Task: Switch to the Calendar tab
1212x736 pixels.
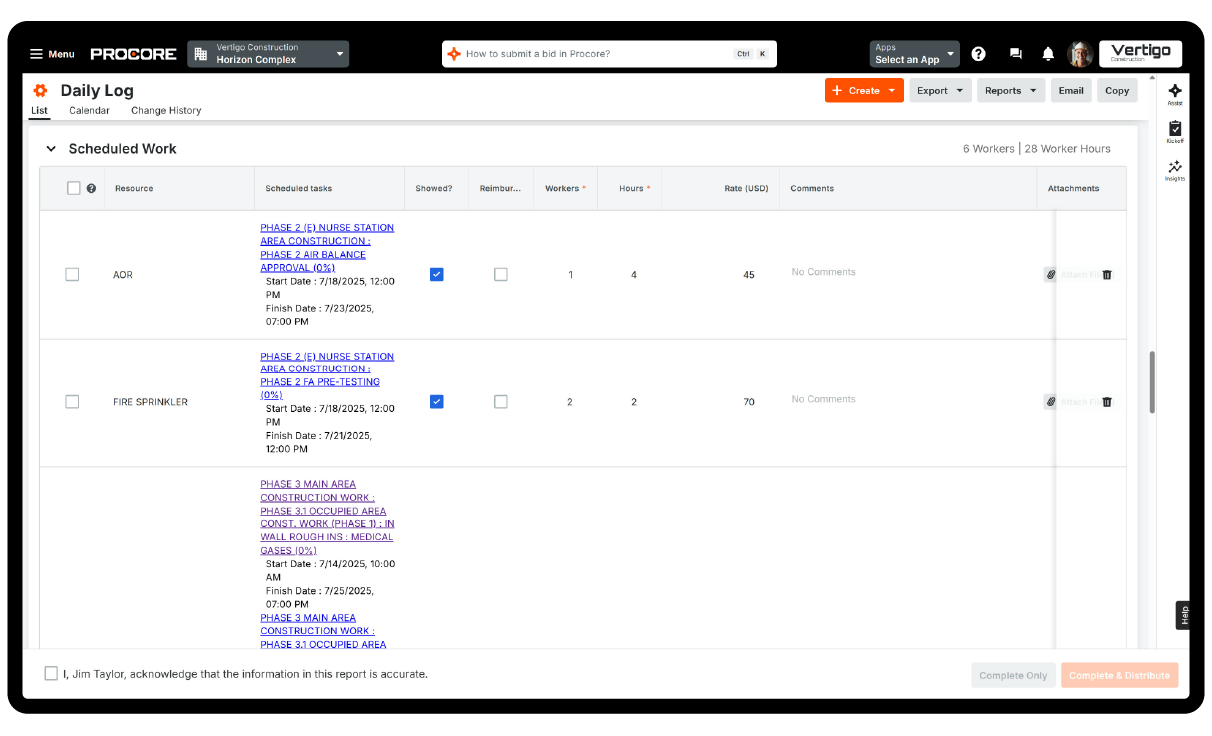Action: coord(89,110)
